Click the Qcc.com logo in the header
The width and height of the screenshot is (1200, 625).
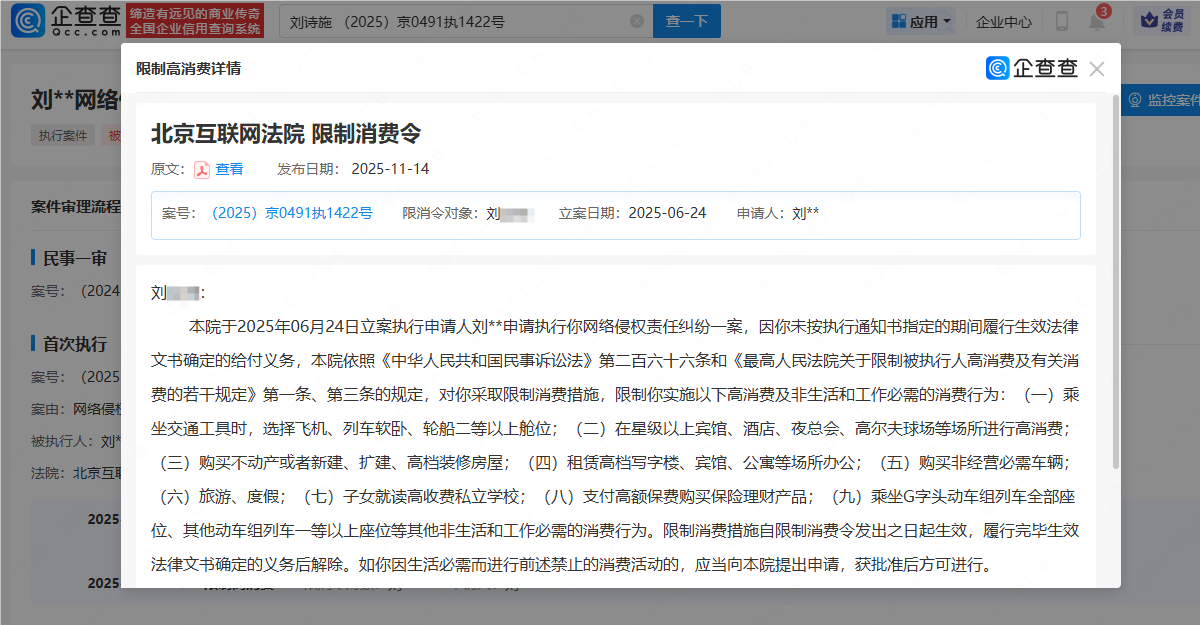(66, 21)
